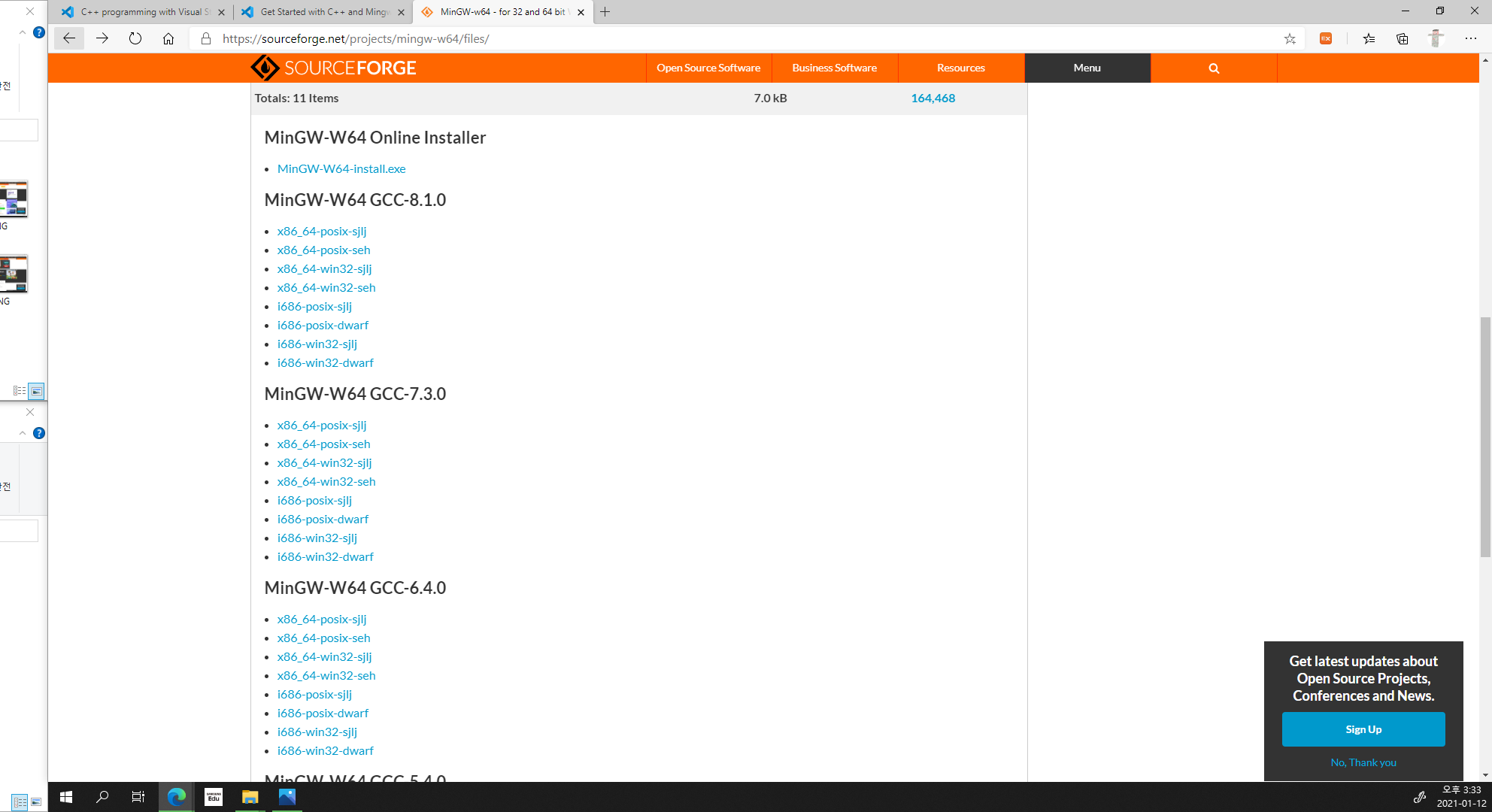
Task: Open the favorites list icon
Action: pyautogui.click(x=1369, y=38)
